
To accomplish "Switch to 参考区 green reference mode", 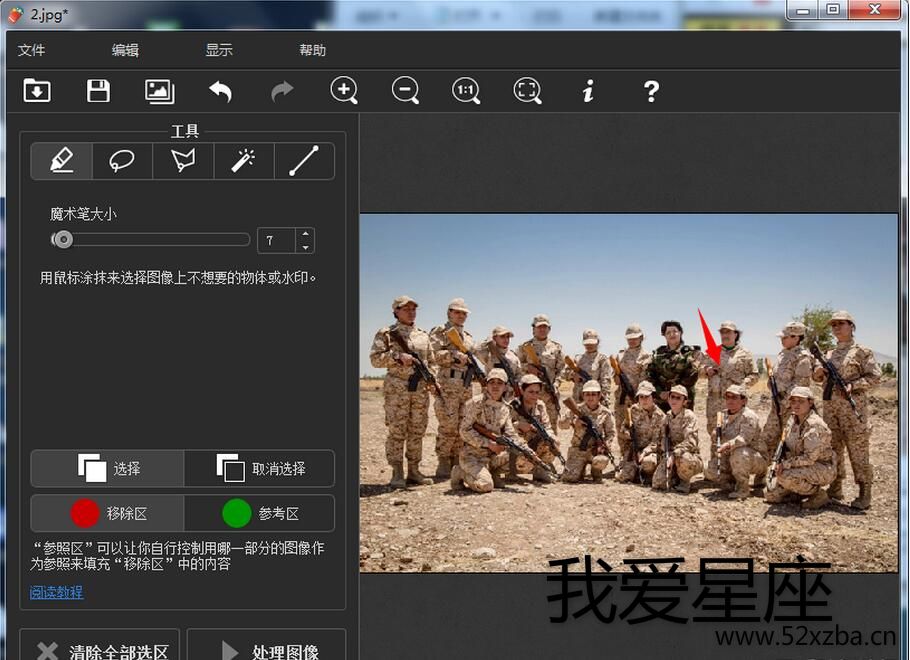I will (259, 513).
